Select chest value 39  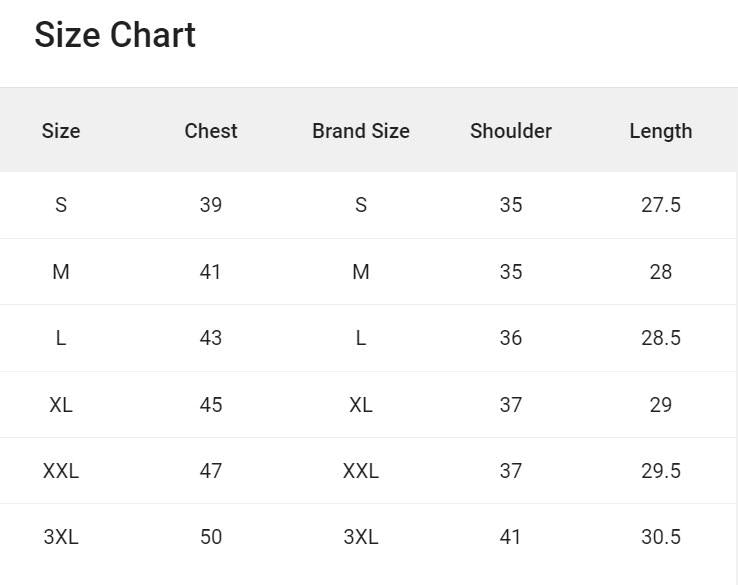pos(211,205)
